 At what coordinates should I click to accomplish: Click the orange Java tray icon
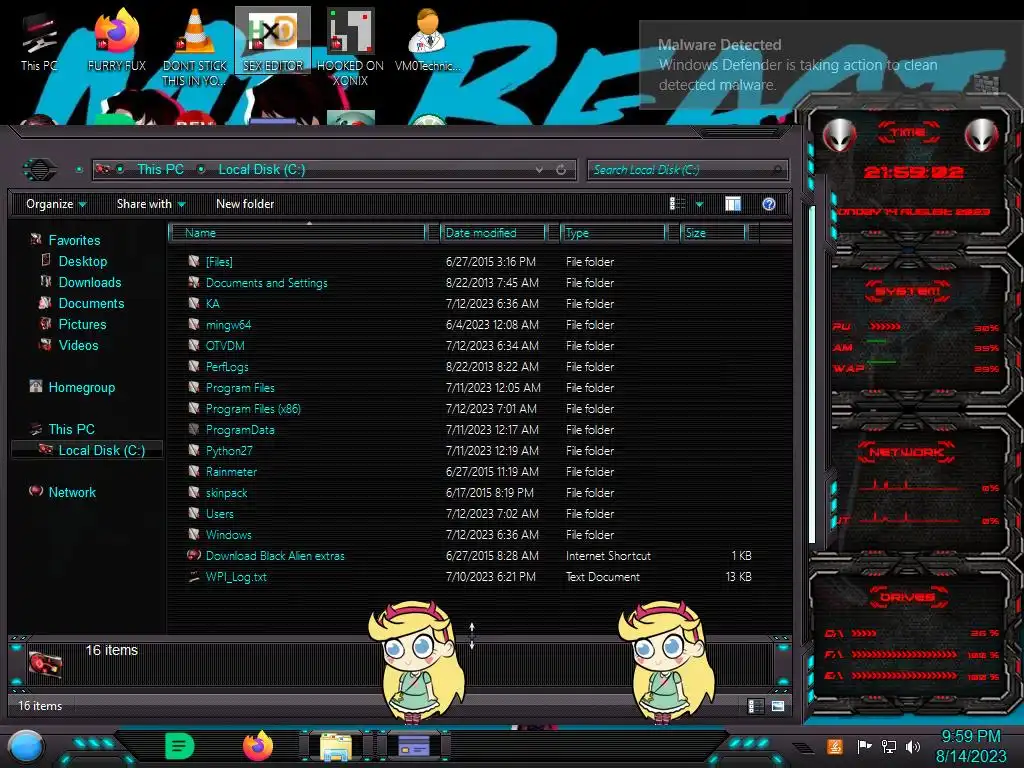click(835, 746)
